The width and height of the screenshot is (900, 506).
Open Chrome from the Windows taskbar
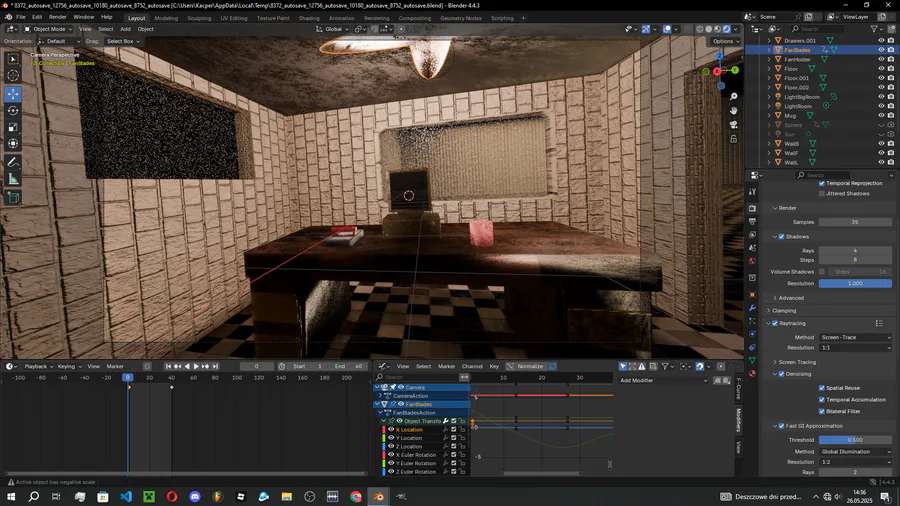click(x=356, y=497)
